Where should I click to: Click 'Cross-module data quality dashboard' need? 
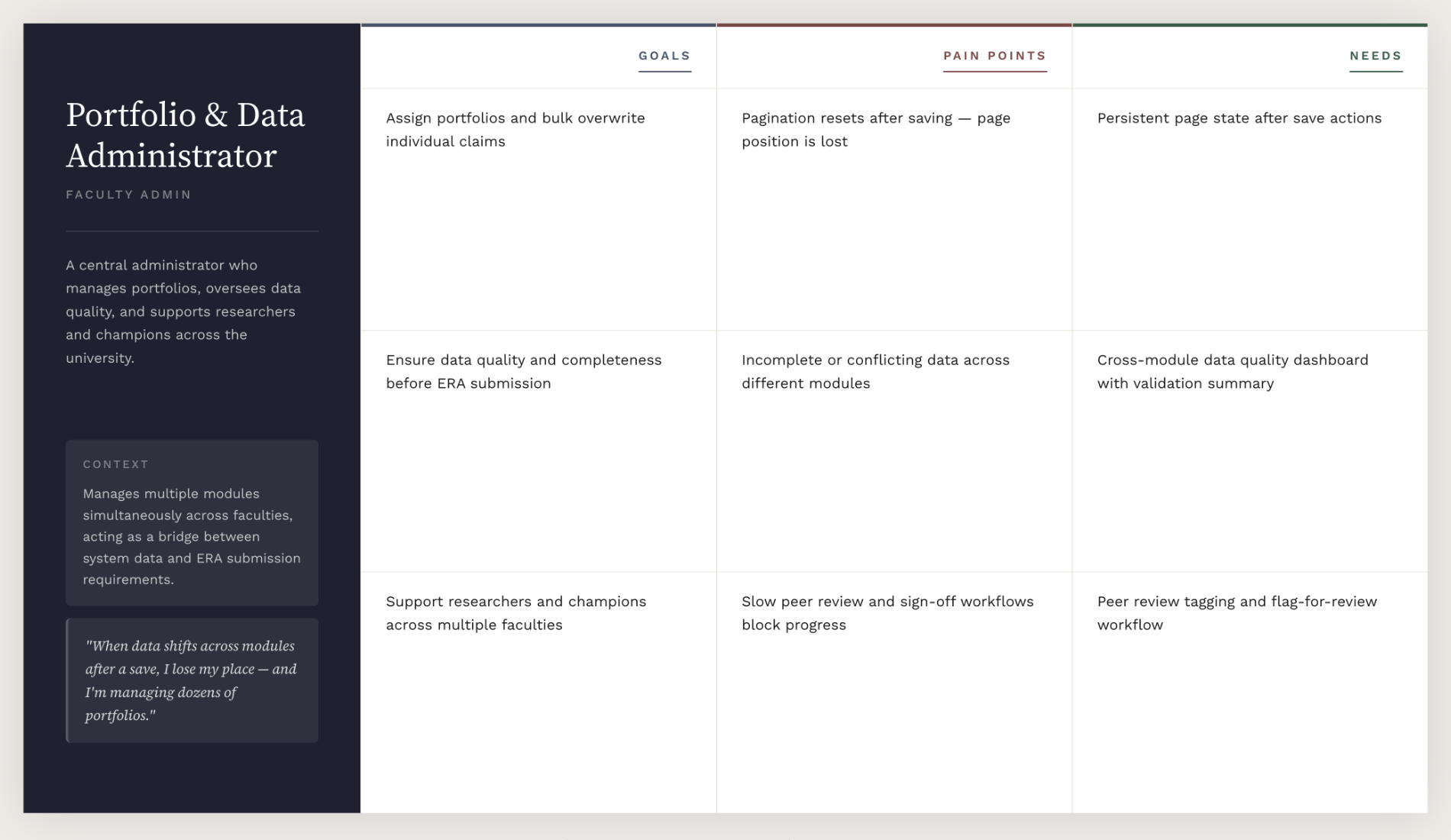pyautogui.click(x=1233, y=372)
